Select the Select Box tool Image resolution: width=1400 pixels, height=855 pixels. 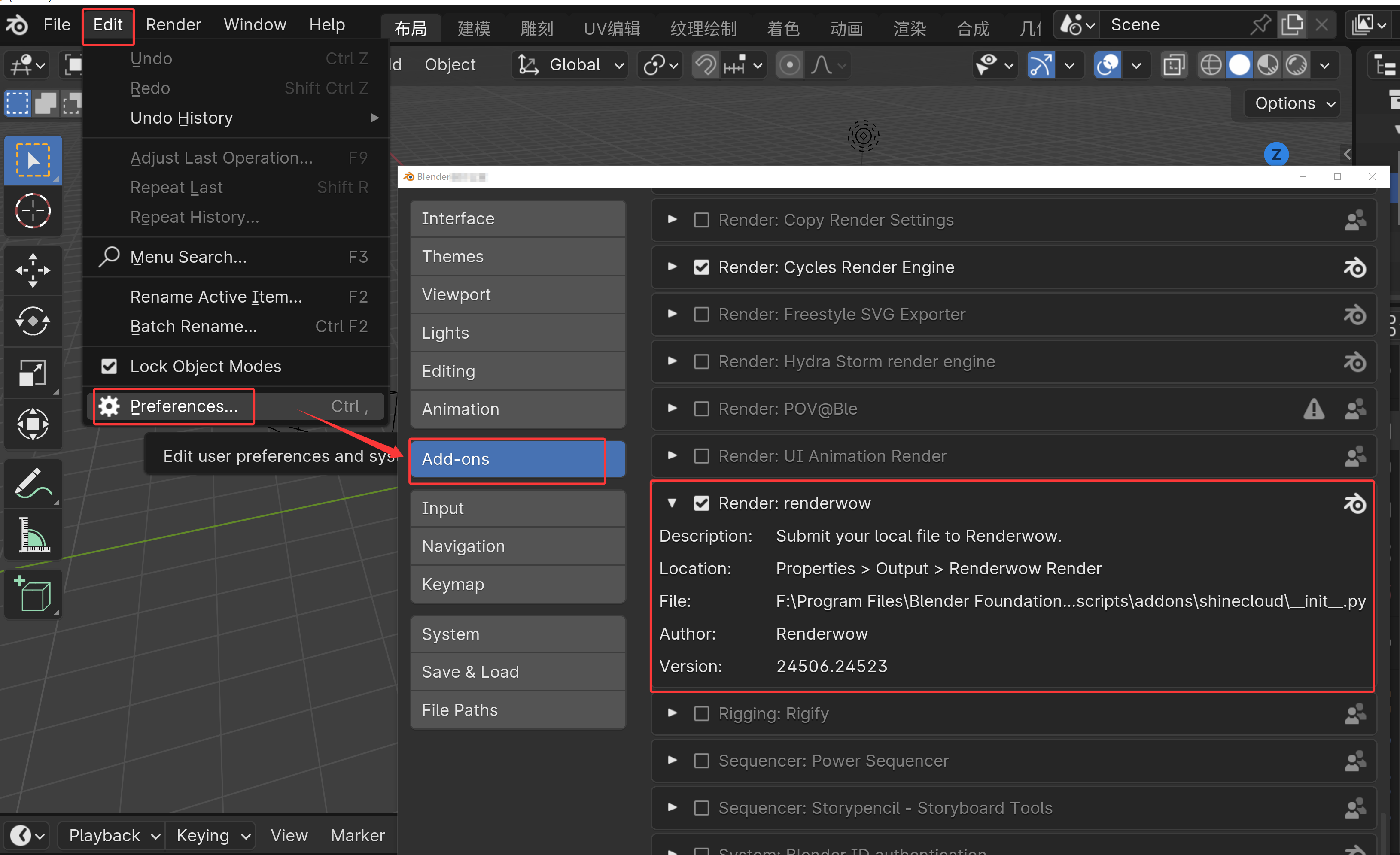coord(33,161)
